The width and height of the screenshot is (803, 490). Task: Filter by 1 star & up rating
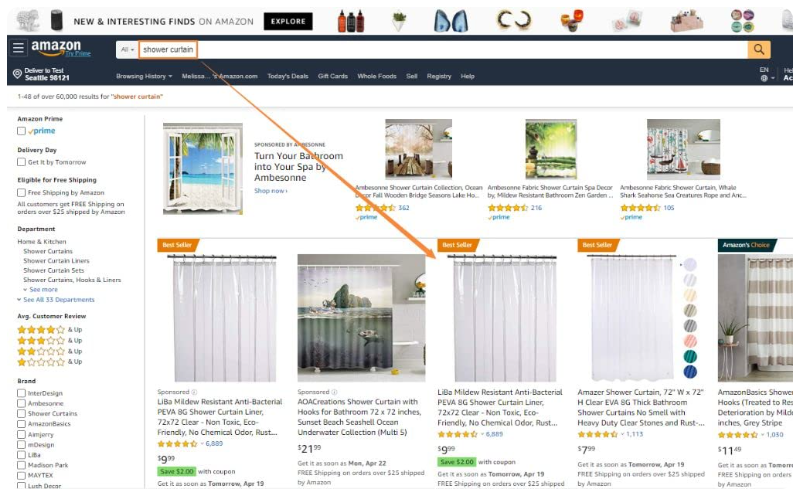(x=50, y=361)
